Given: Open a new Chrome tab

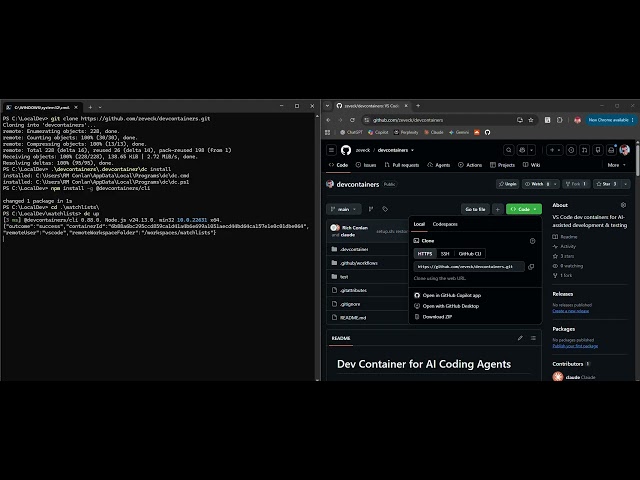Looking at the screenshot, I should (x=418, y=106).
